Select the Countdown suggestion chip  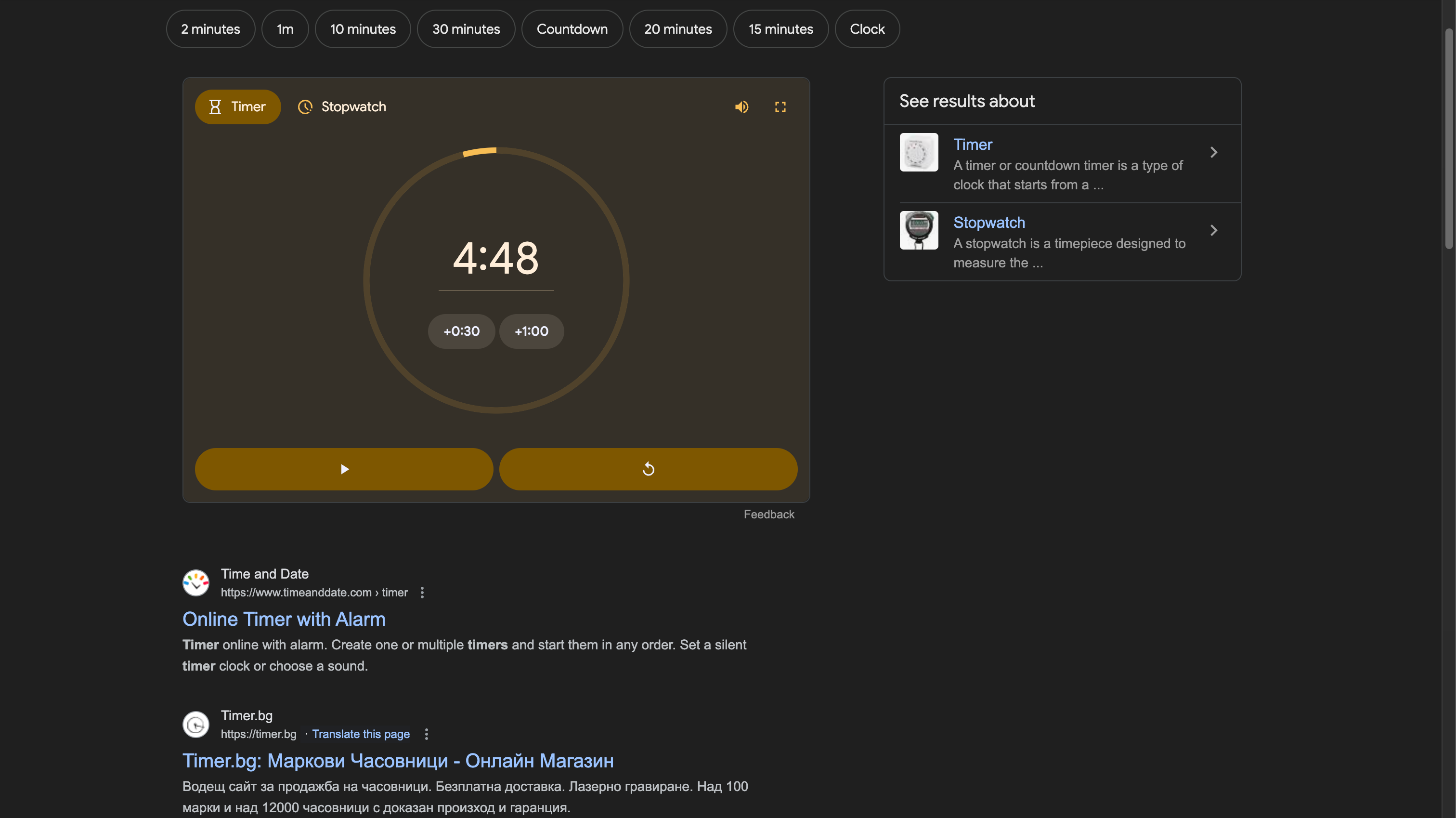(572, 29)
